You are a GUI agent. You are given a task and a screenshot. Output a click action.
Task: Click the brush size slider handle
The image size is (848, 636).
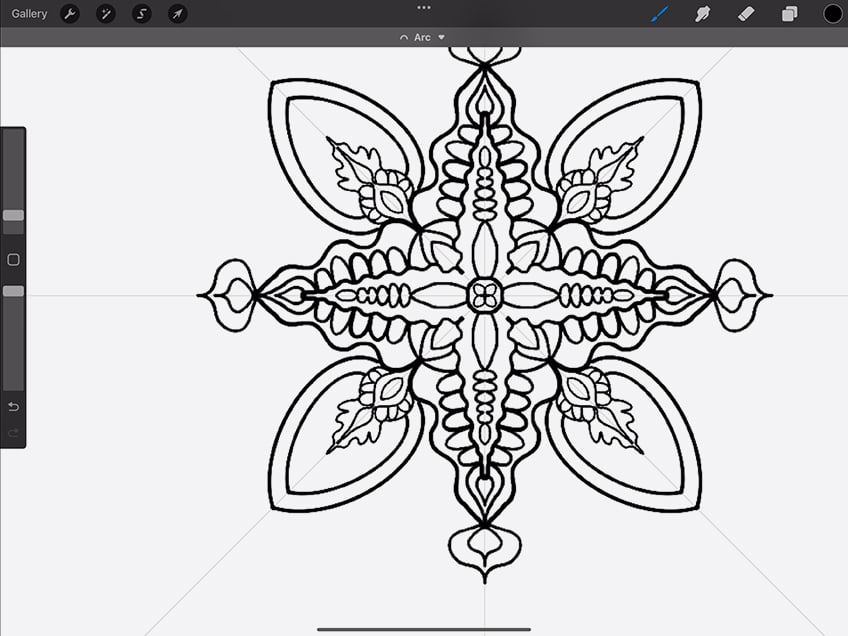[13, 215]
